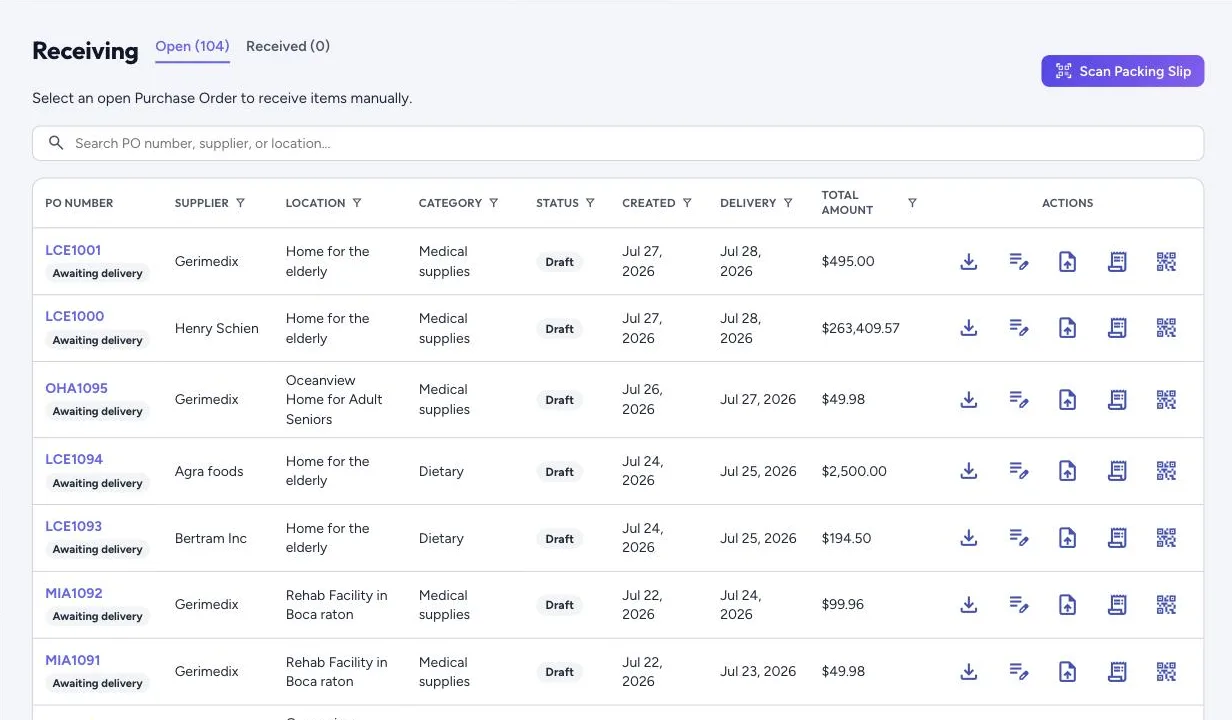
Task: Select the $99.96 total amount cell
Action: (843, 605)
